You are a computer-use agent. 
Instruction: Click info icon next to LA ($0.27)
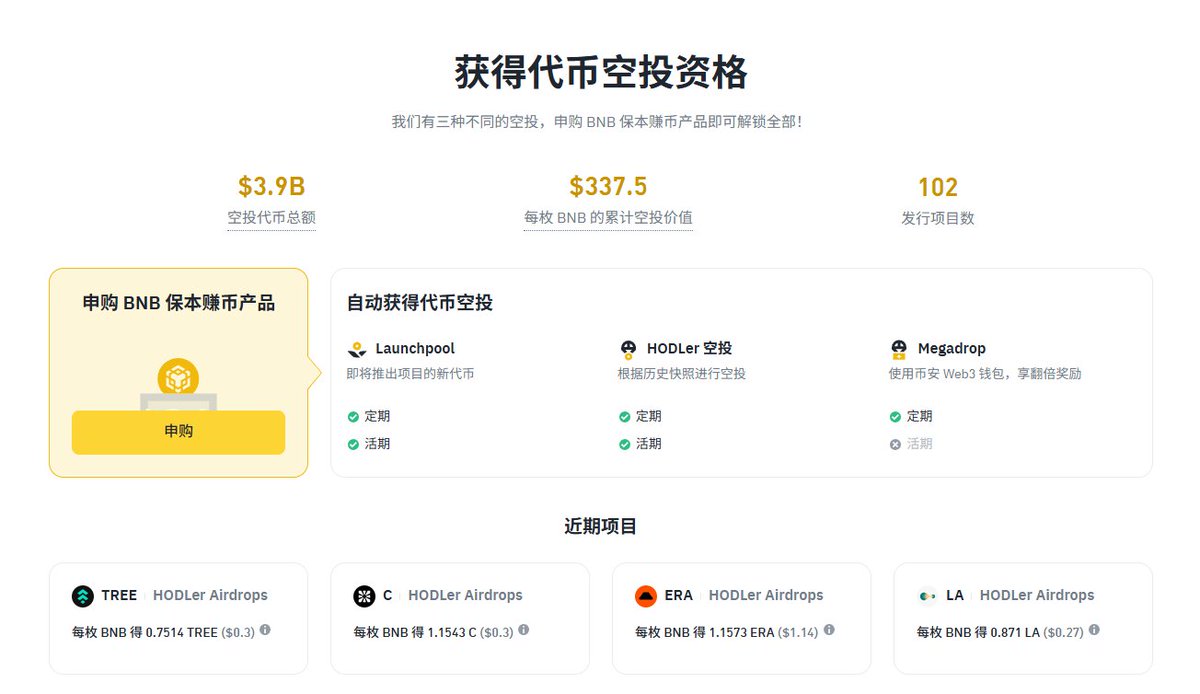click(x=1094, y=631)
